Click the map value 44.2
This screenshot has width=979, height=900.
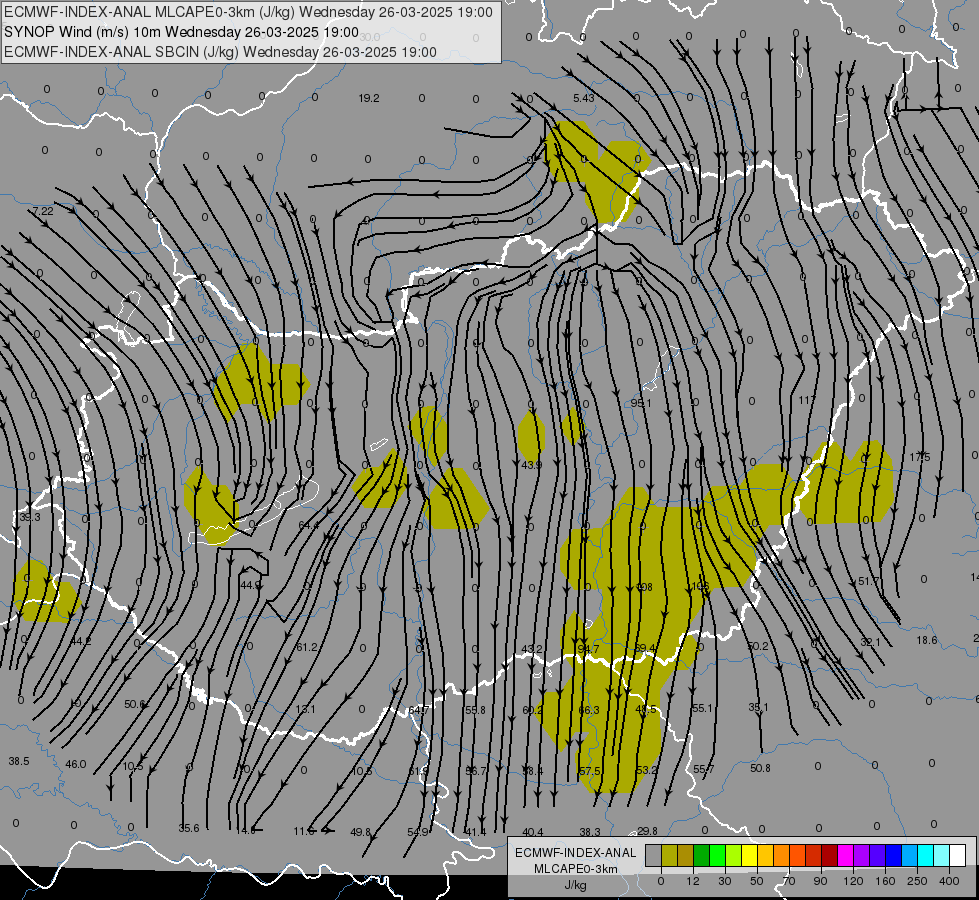[x=81, y=641]
